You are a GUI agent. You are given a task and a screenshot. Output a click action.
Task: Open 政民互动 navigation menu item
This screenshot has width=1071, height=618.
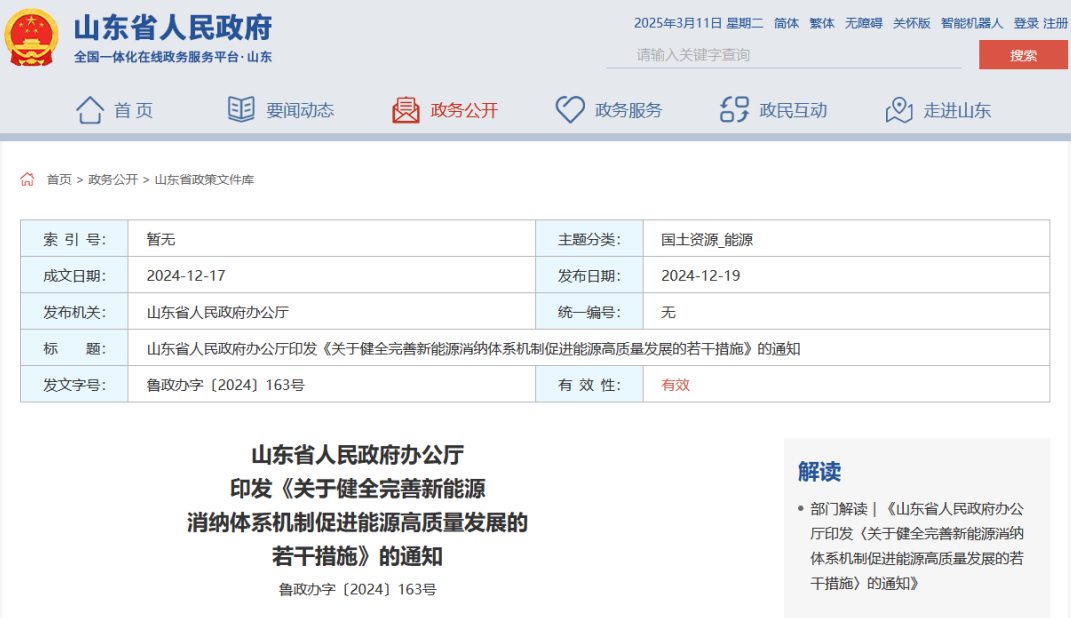[794, 111]
